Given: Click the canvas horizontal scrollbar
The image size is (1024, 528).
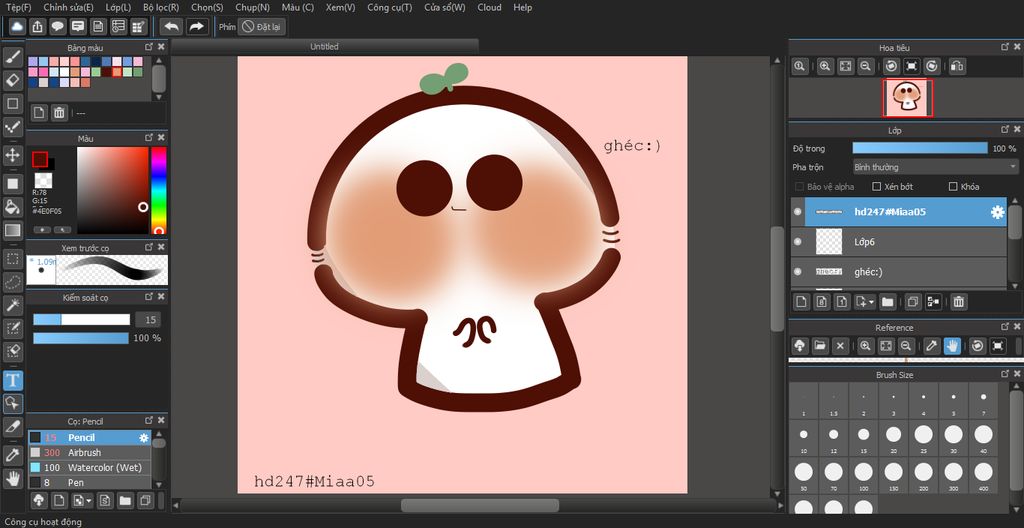Looking at the screenshot, I should [x=480, y=505].
